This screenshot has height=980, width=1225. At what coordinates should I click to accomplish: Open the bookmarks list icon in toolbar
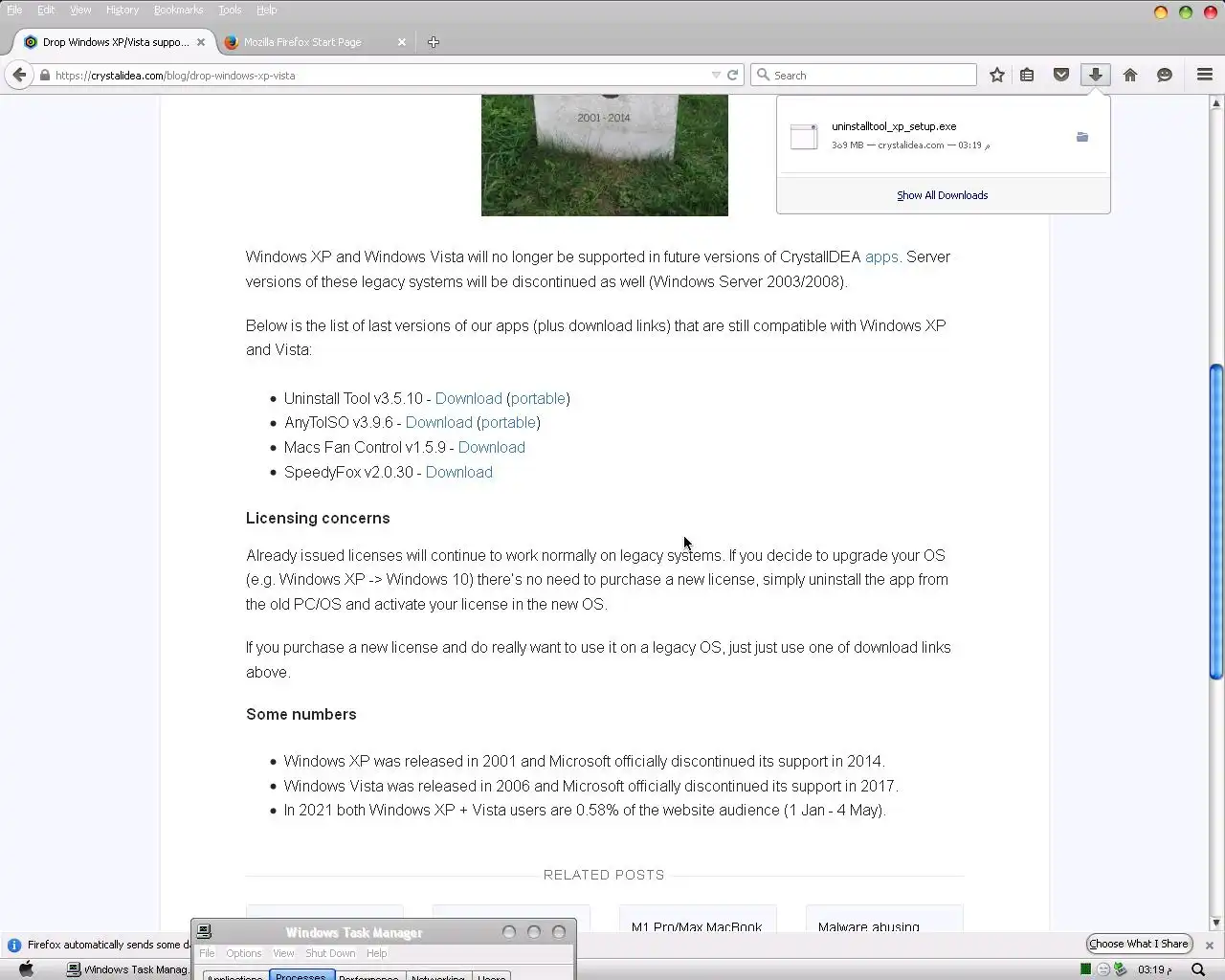[1027, 75]
